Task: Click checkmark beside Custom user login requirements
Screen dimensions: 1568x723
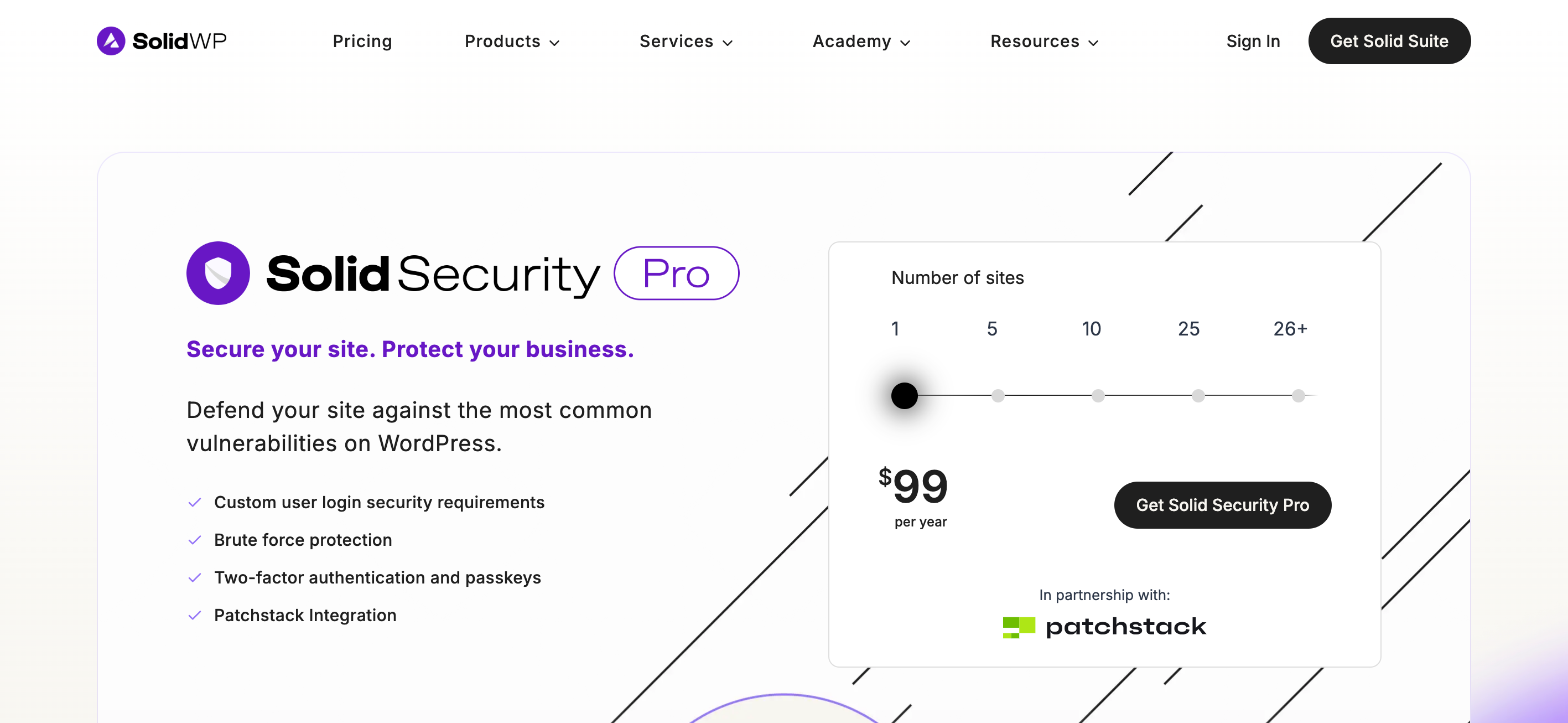Action: [195, 503]
